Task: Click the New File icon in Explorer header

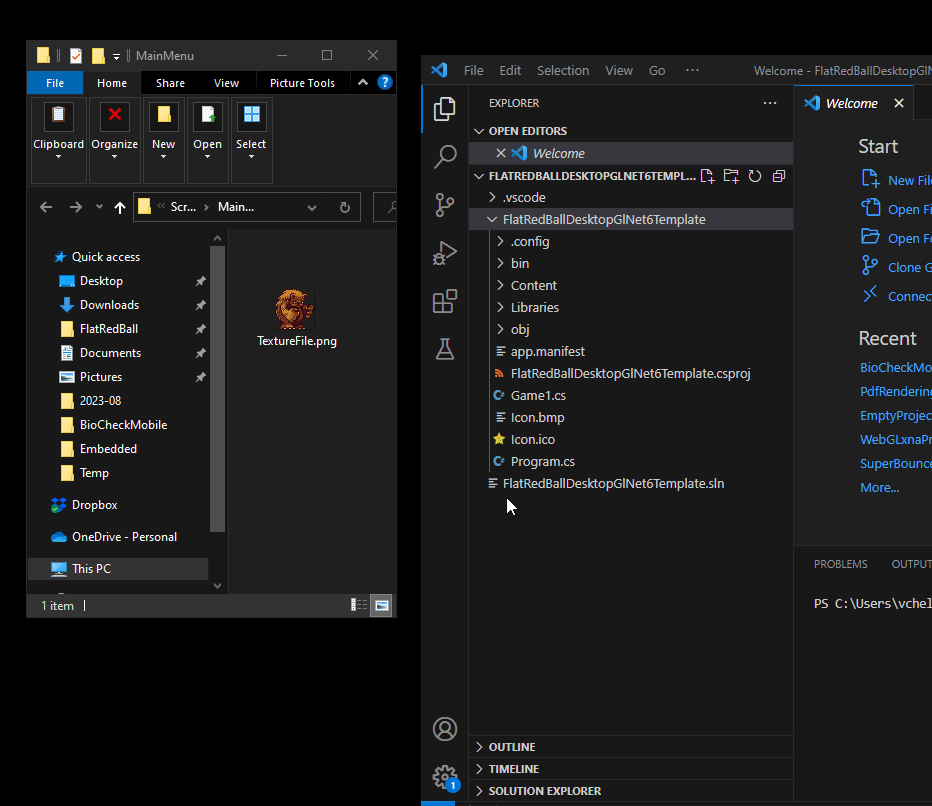Action: 707,176
